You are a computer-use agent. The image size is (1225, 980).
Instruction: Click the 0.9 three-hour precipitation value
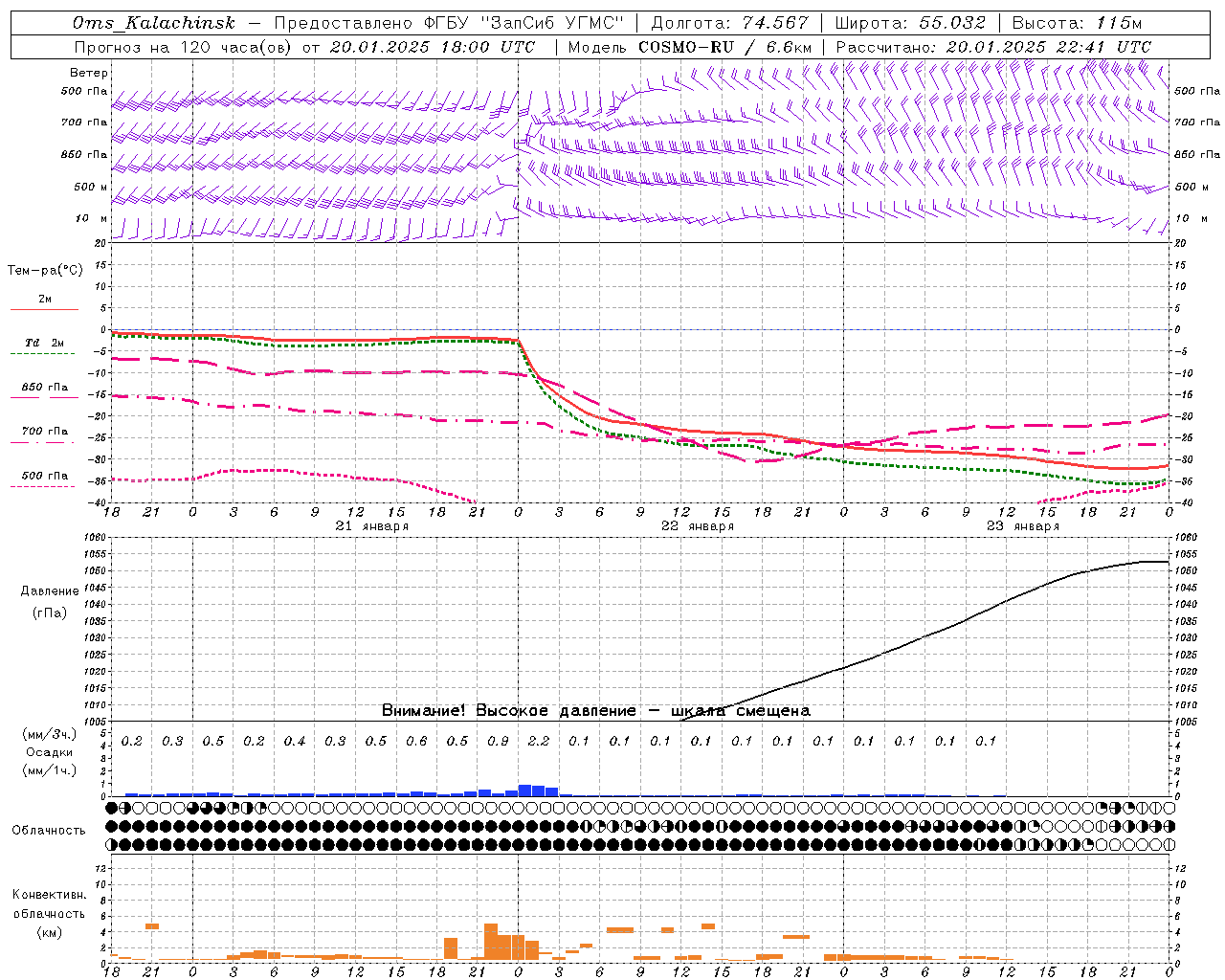(x=498, y=742)
